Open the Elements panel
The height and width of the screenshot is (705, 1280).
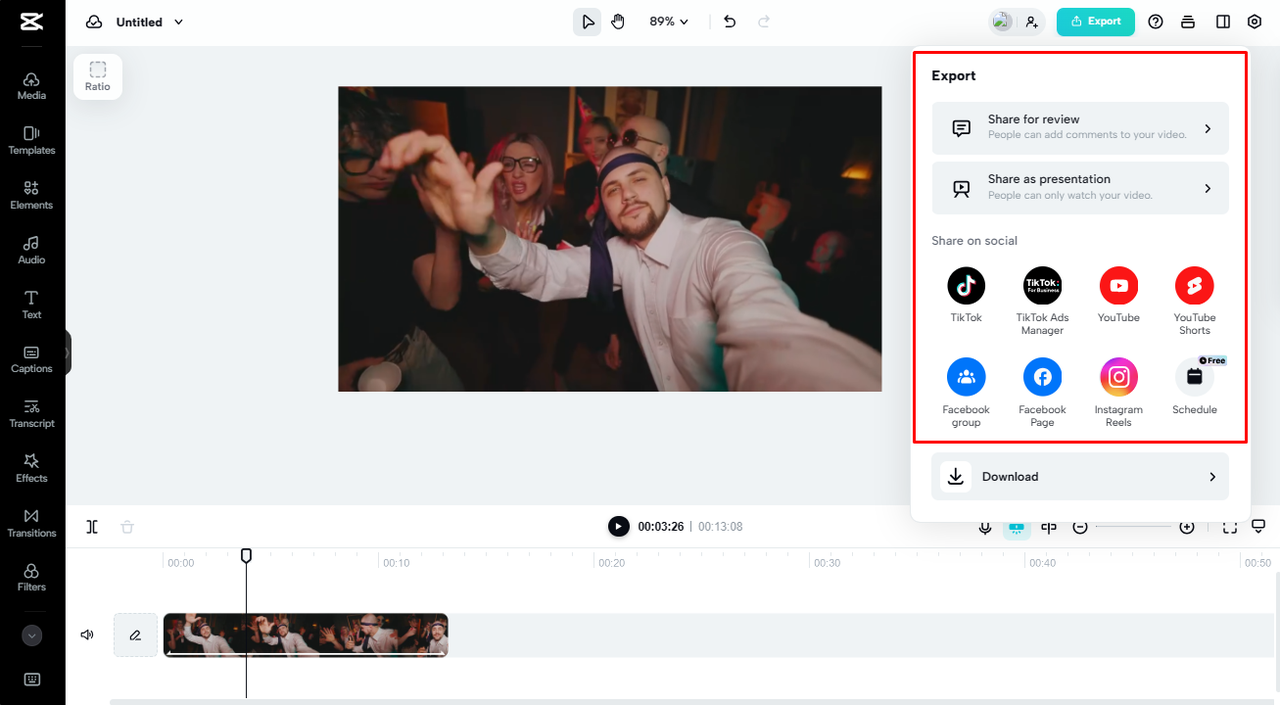tap(32, 196)
